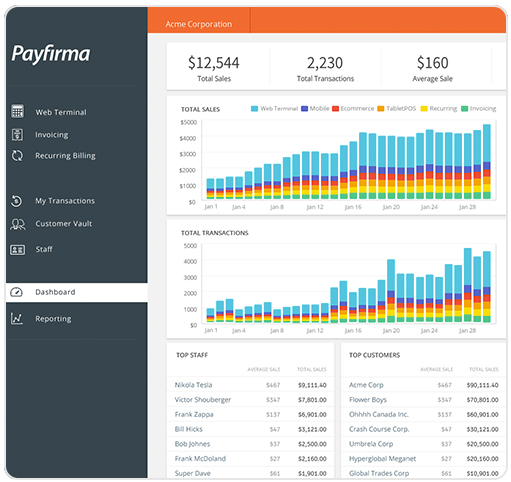Click the Invoicing document icon

coord(17,135)
